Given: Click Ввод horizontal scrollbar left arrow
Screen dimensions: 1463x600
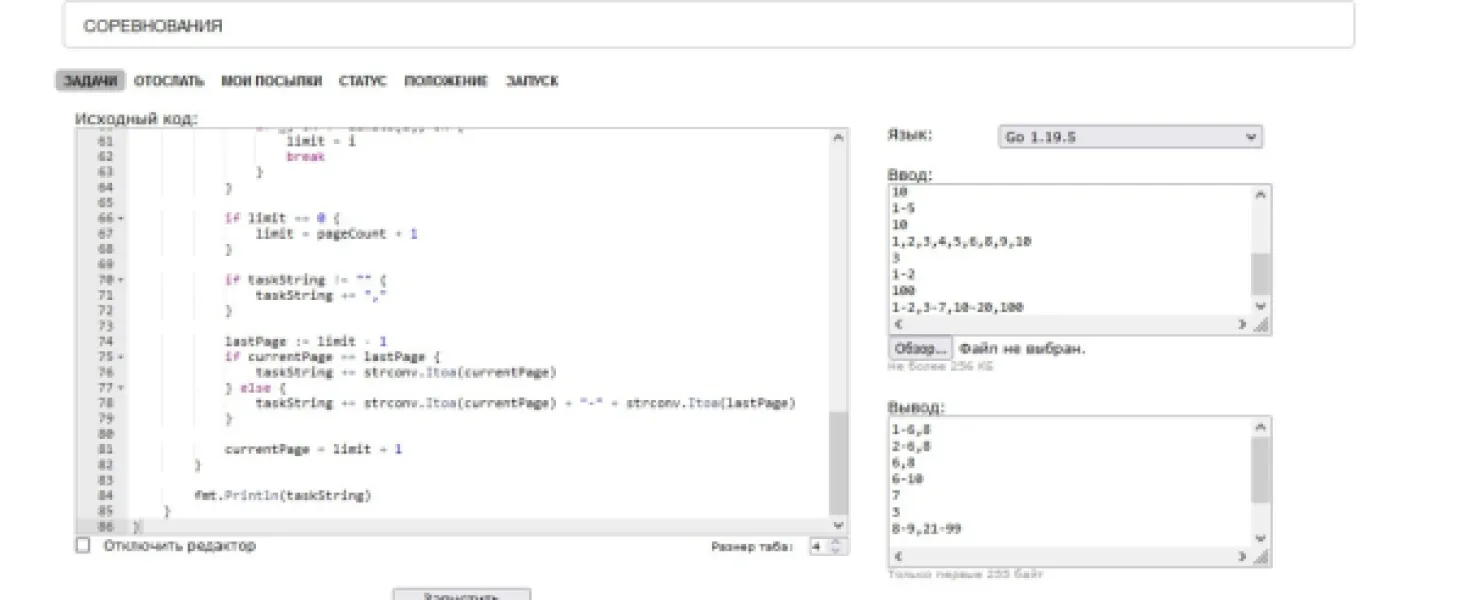Looking at the screenshot, I should (897, 324).
